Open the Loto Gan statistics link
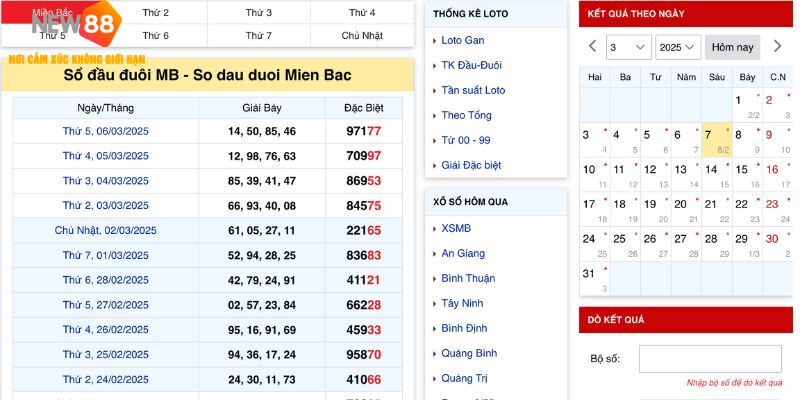800x400 pixels. click(463, 41)
